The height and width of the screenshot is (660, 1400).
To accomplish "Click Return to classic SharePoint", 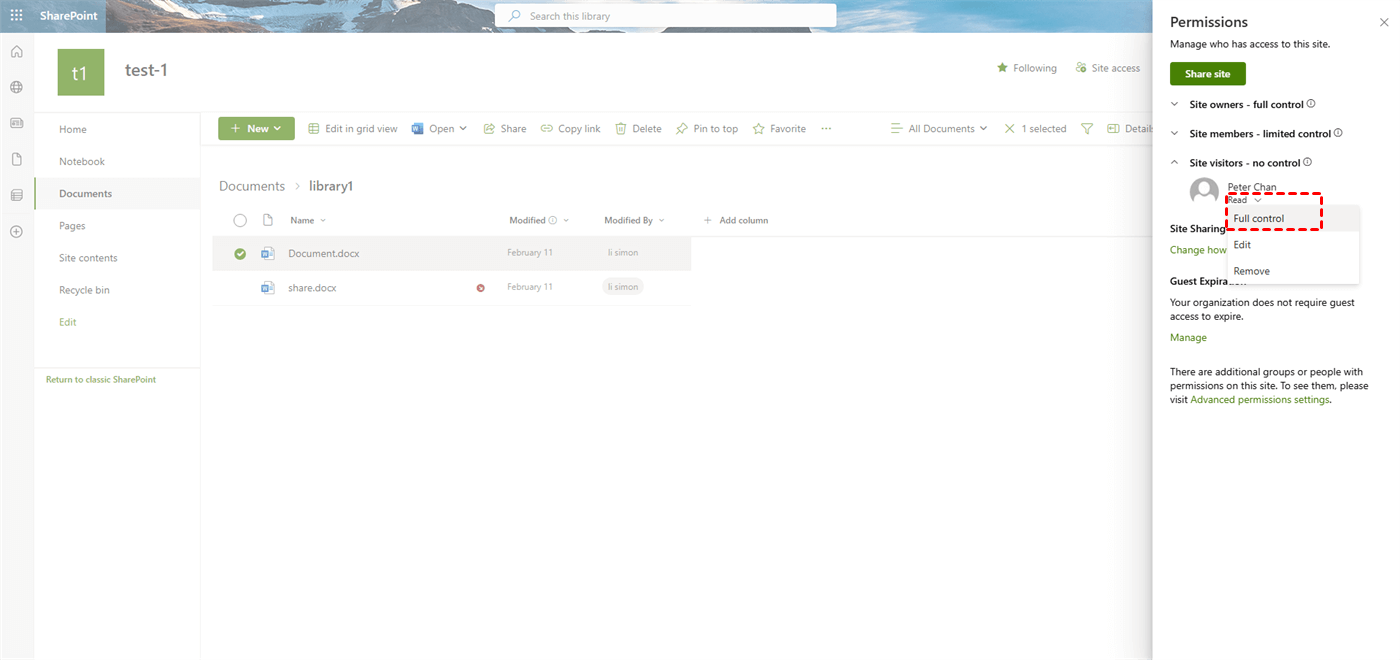I will coord(101,379).
